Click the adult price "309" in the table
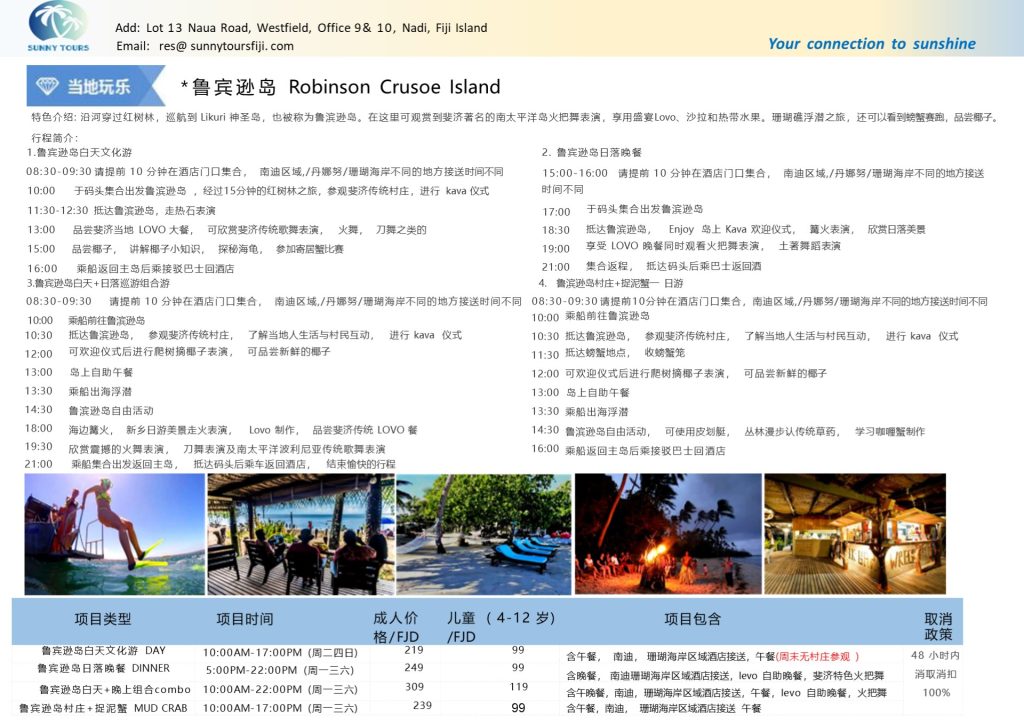This screenshot has width=1024, height=724. (414, 687)
